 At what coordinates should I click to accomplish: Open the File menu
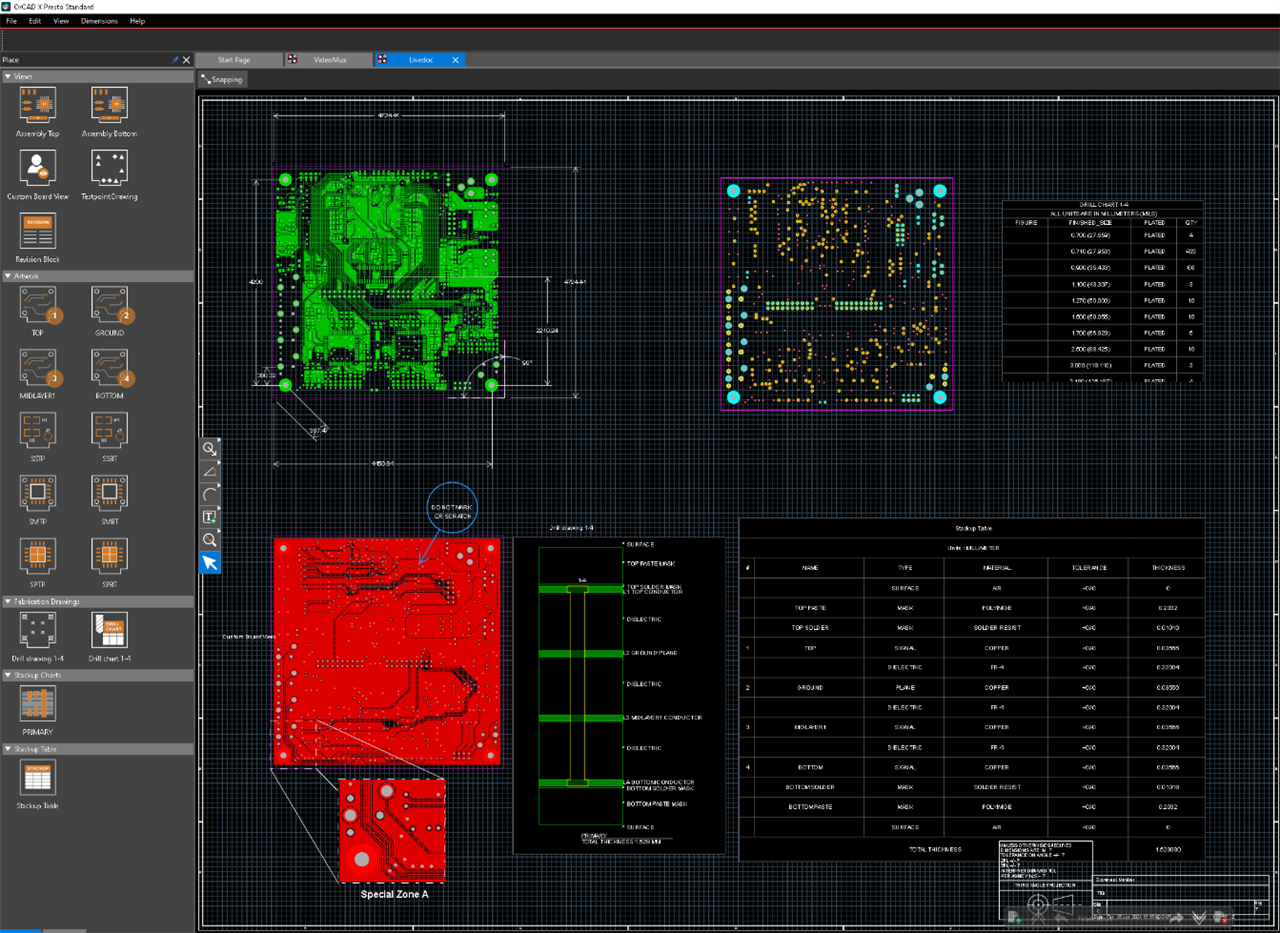(11, 21)
